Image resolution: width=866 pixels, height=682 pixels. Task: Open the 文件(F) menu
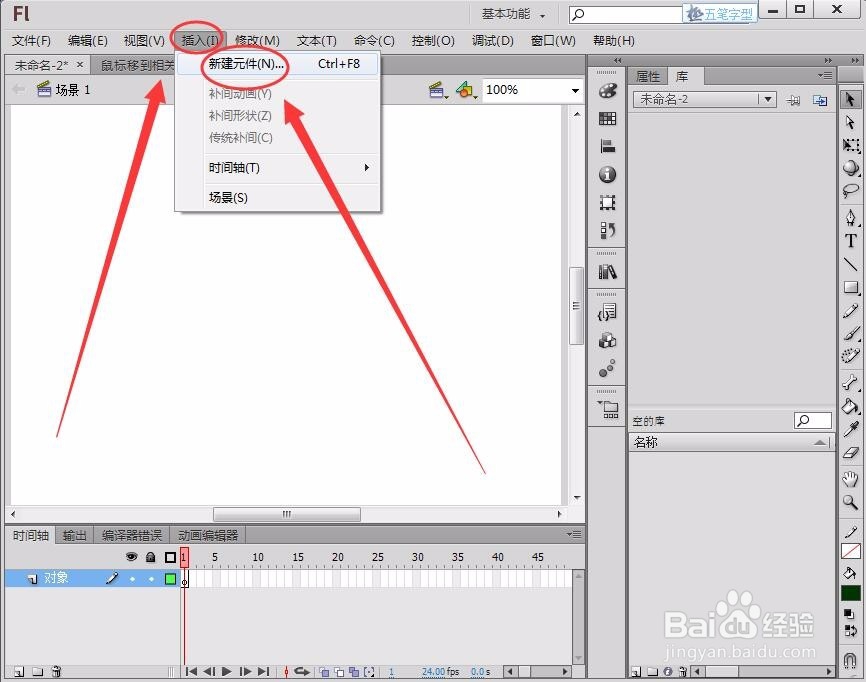[31, 41]
